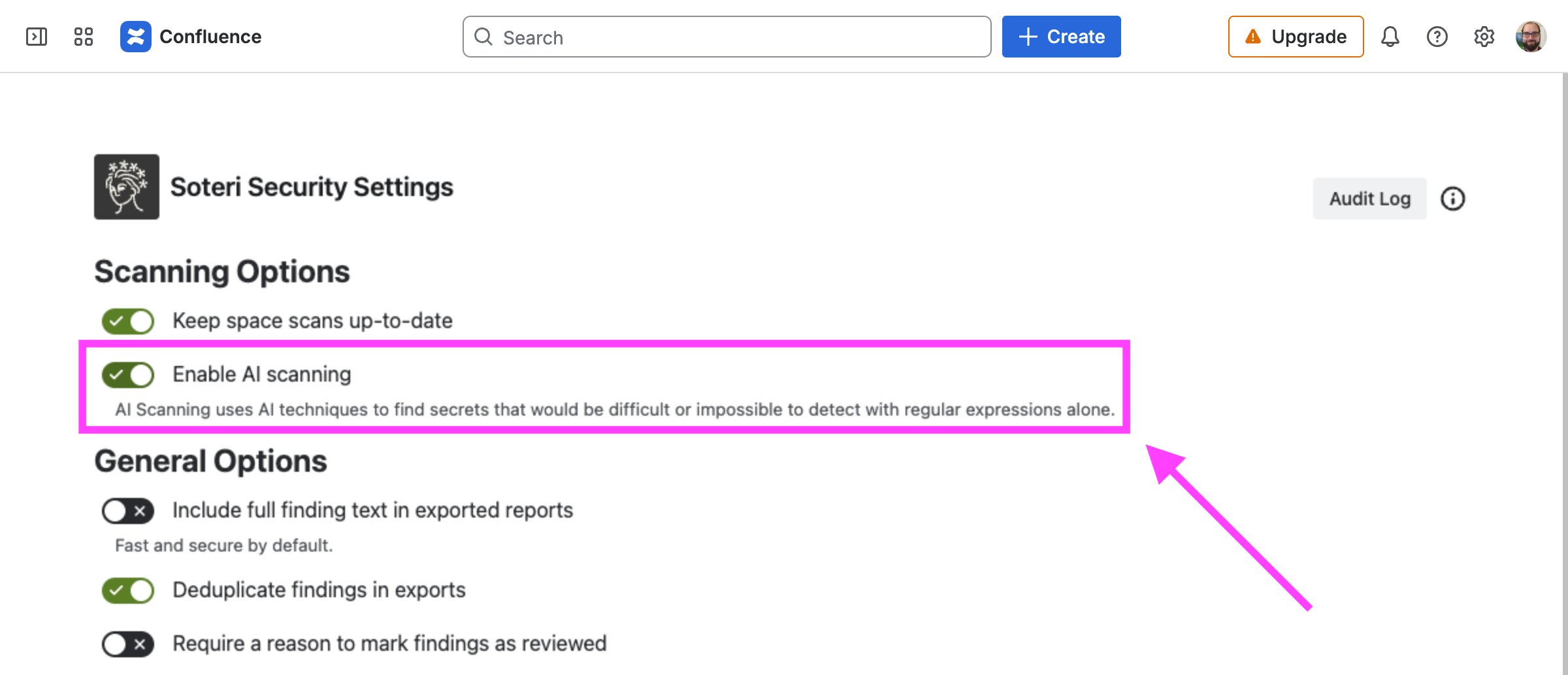Open the app switcher grid icon
This screenshot has width=1568, height=675.
coord(84,37)
